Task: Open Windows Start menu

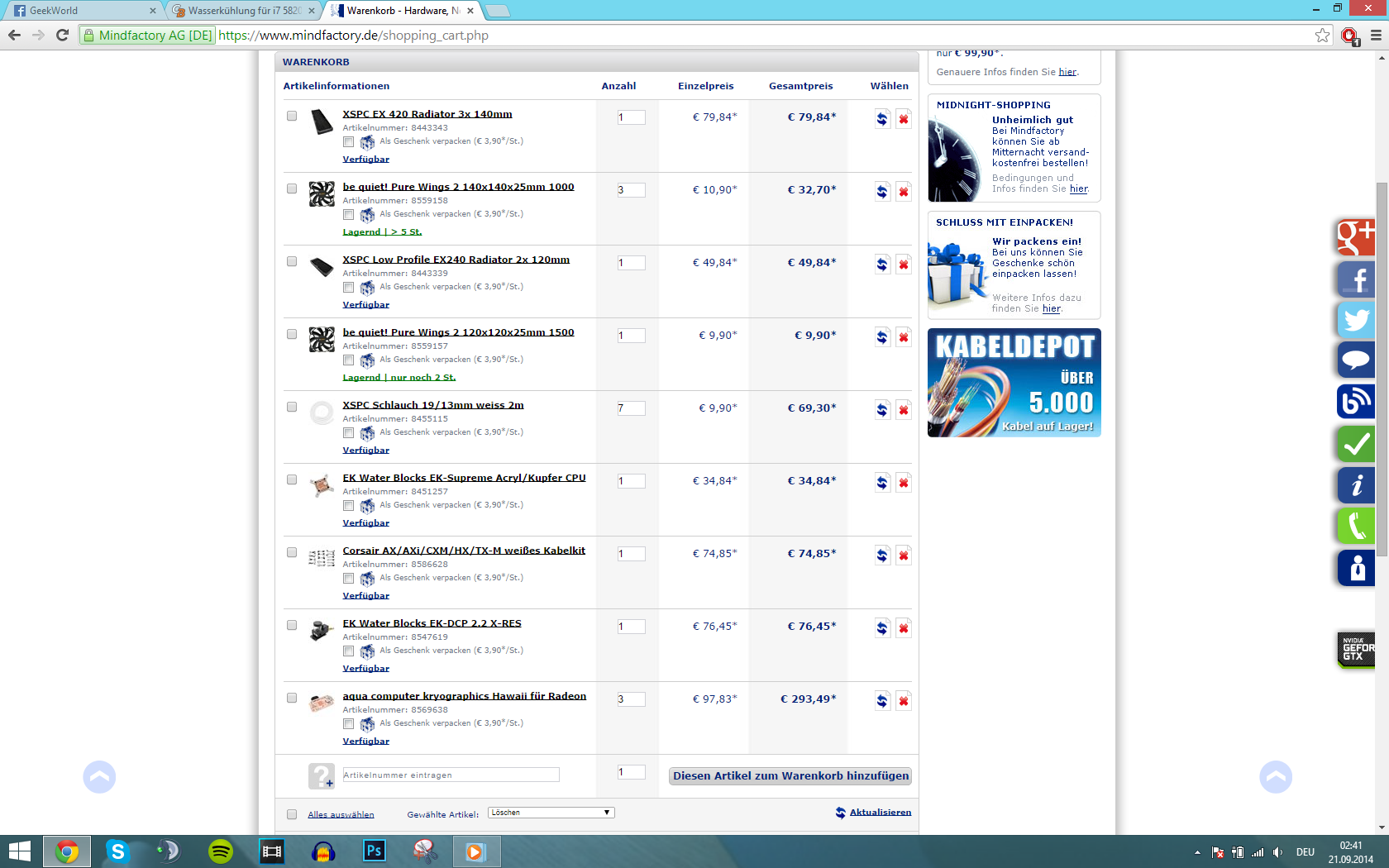Action: click(19, 851)
